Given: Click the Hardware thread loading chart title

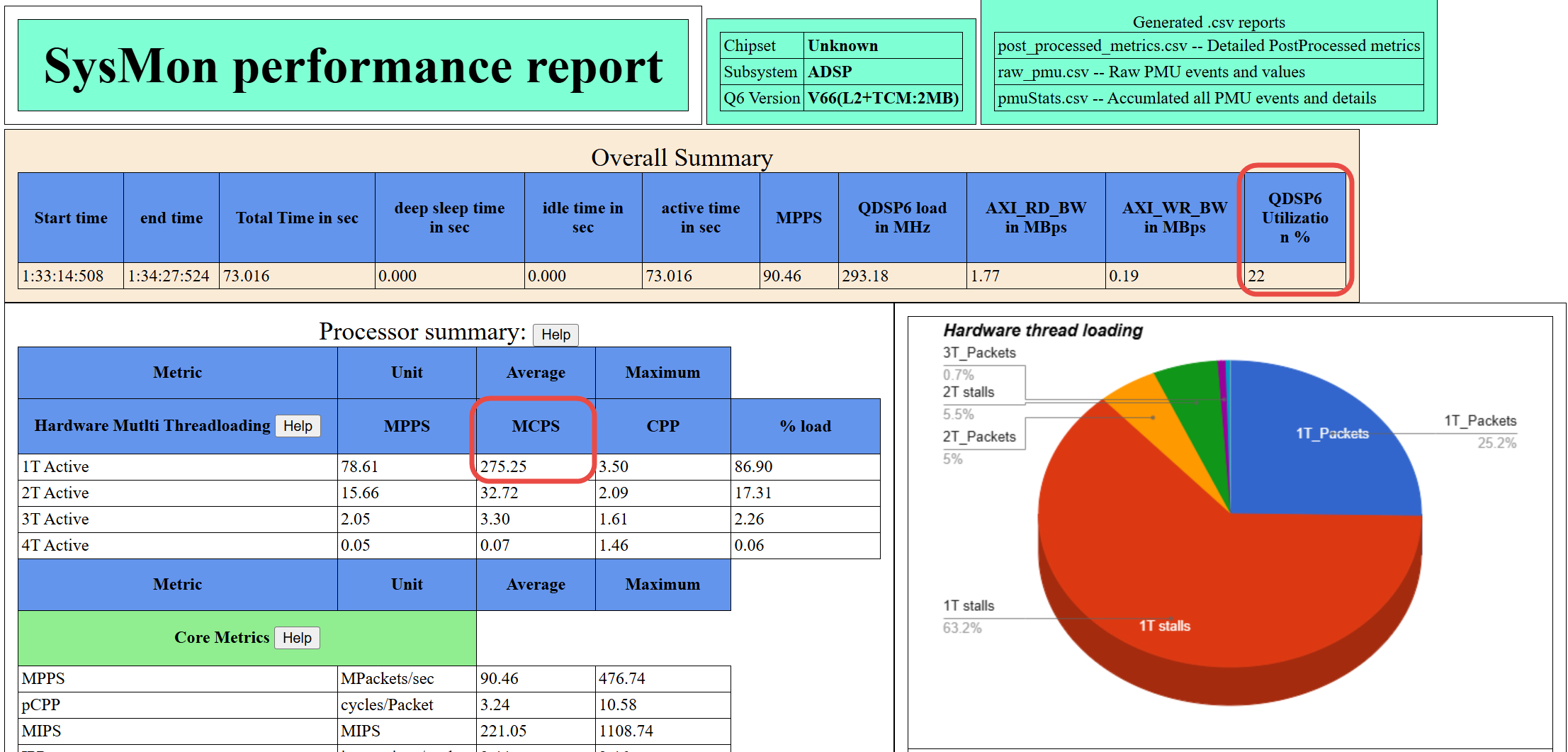Looking at the screenshot, I should (1042, 330).
